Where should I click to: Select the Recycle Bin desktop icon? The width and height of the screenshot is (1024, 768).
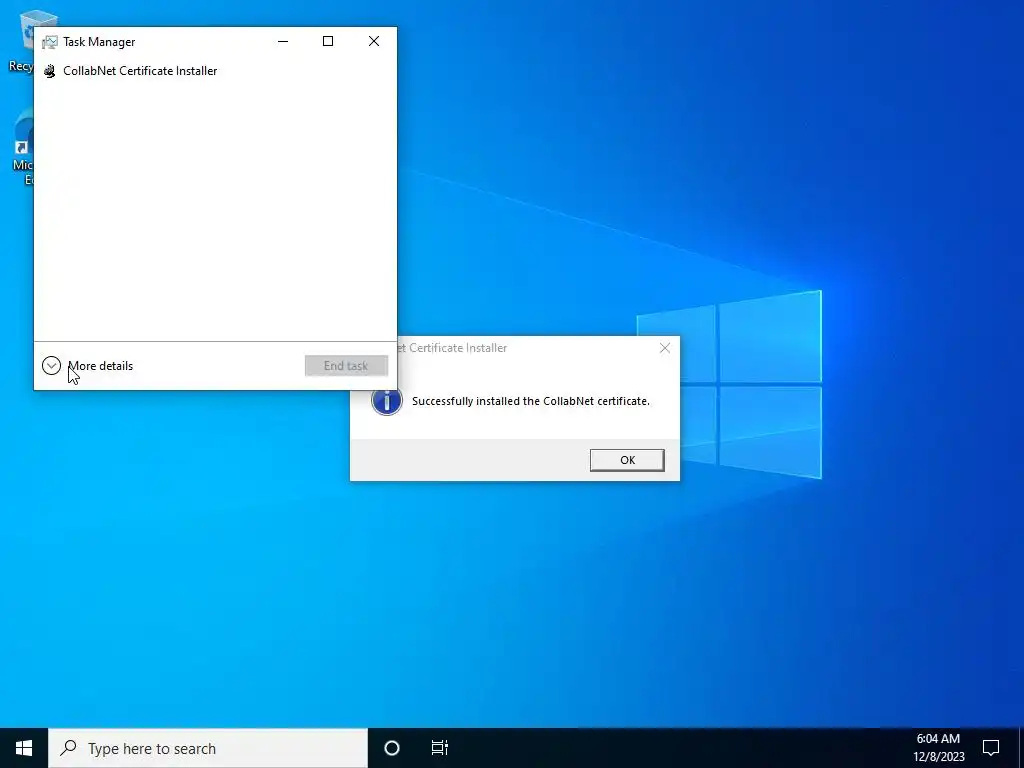pos(22,39)
